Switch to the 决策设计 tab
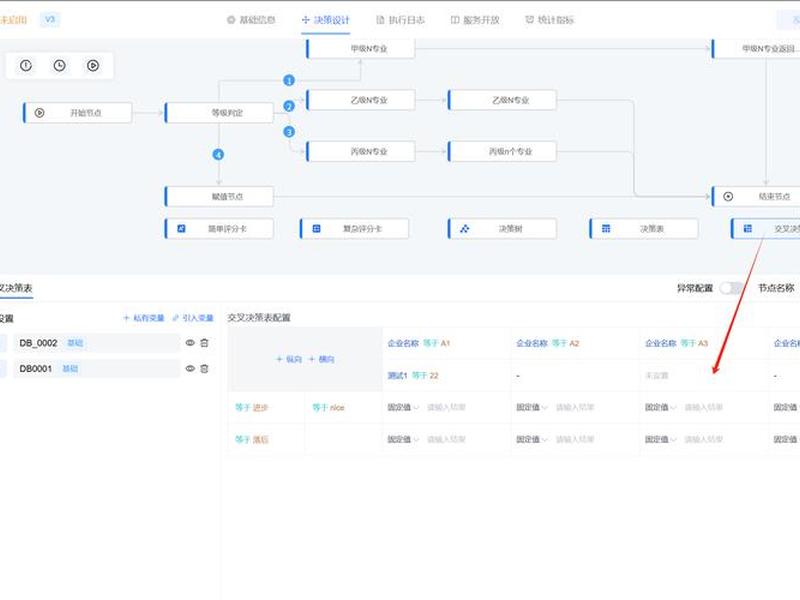This screenshot has height=600, width=800. (326, 20)
